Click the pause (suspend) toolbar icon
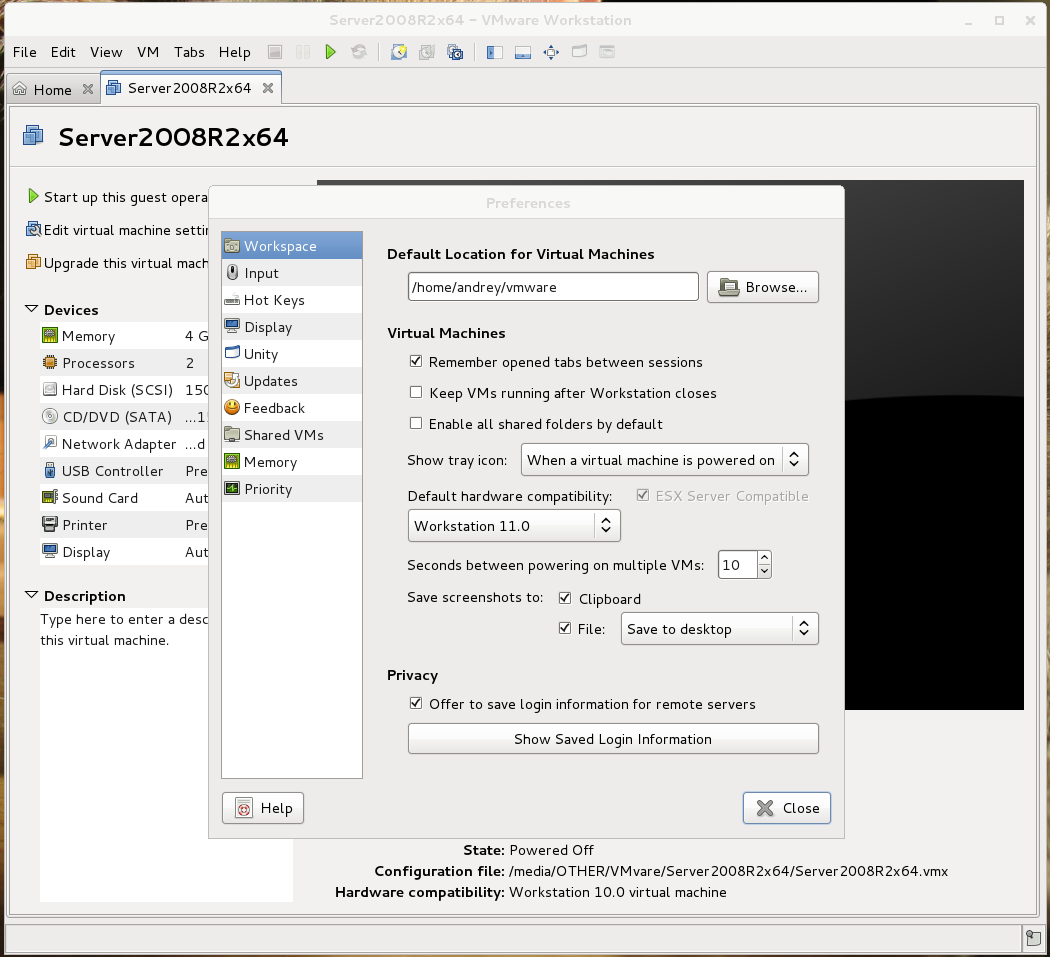The image size is (1050, 957). point(303,52)
